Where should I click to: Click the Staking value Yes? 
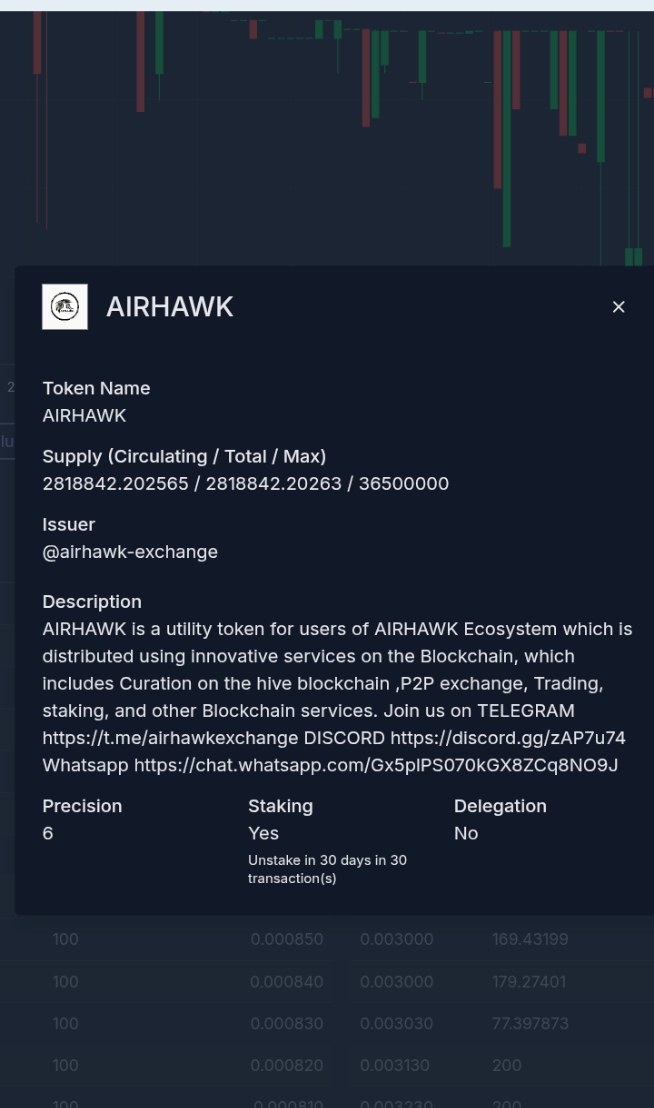[x=263, y=833]
